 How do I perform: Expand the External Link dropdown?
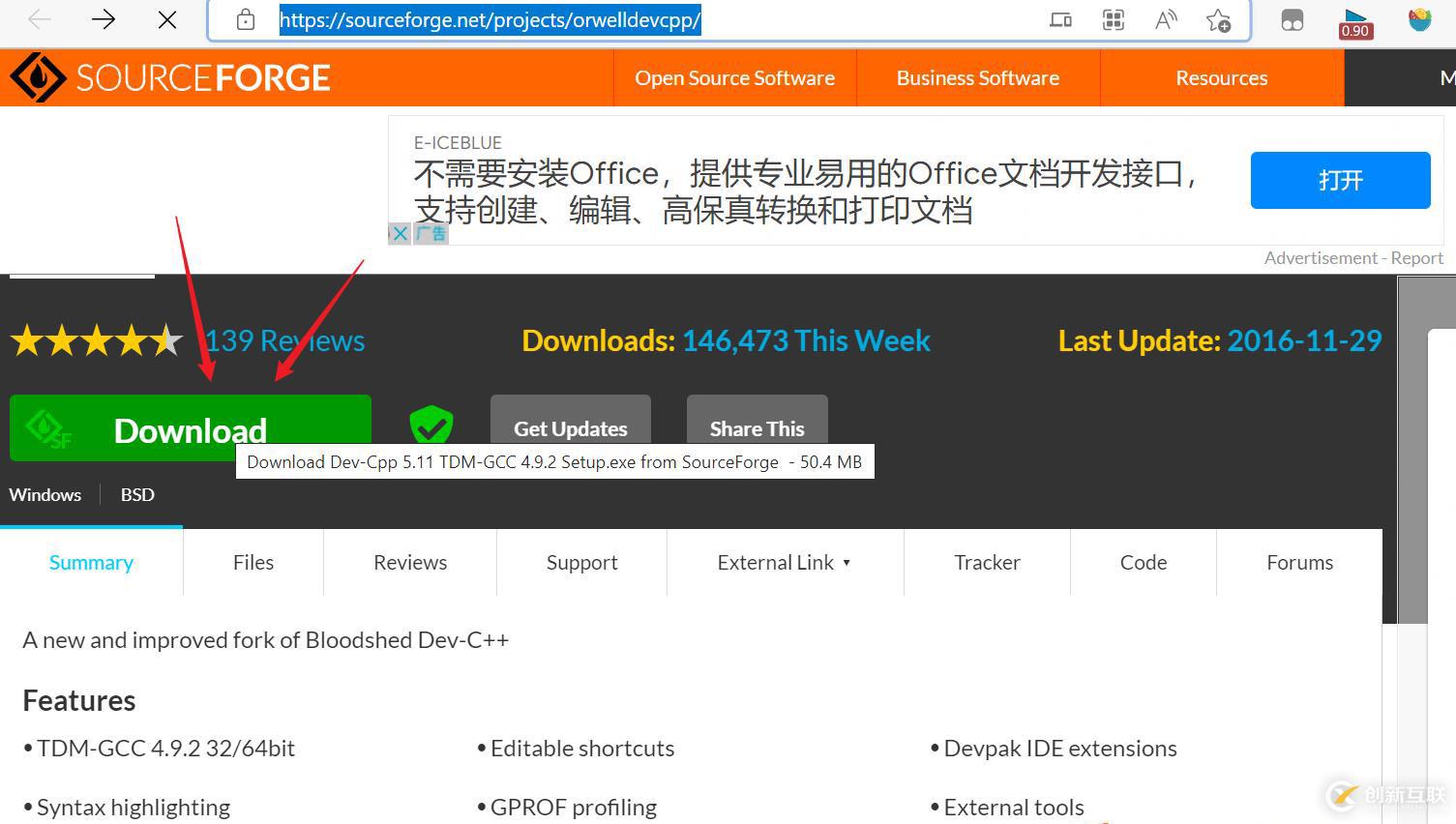pos(785,562)
